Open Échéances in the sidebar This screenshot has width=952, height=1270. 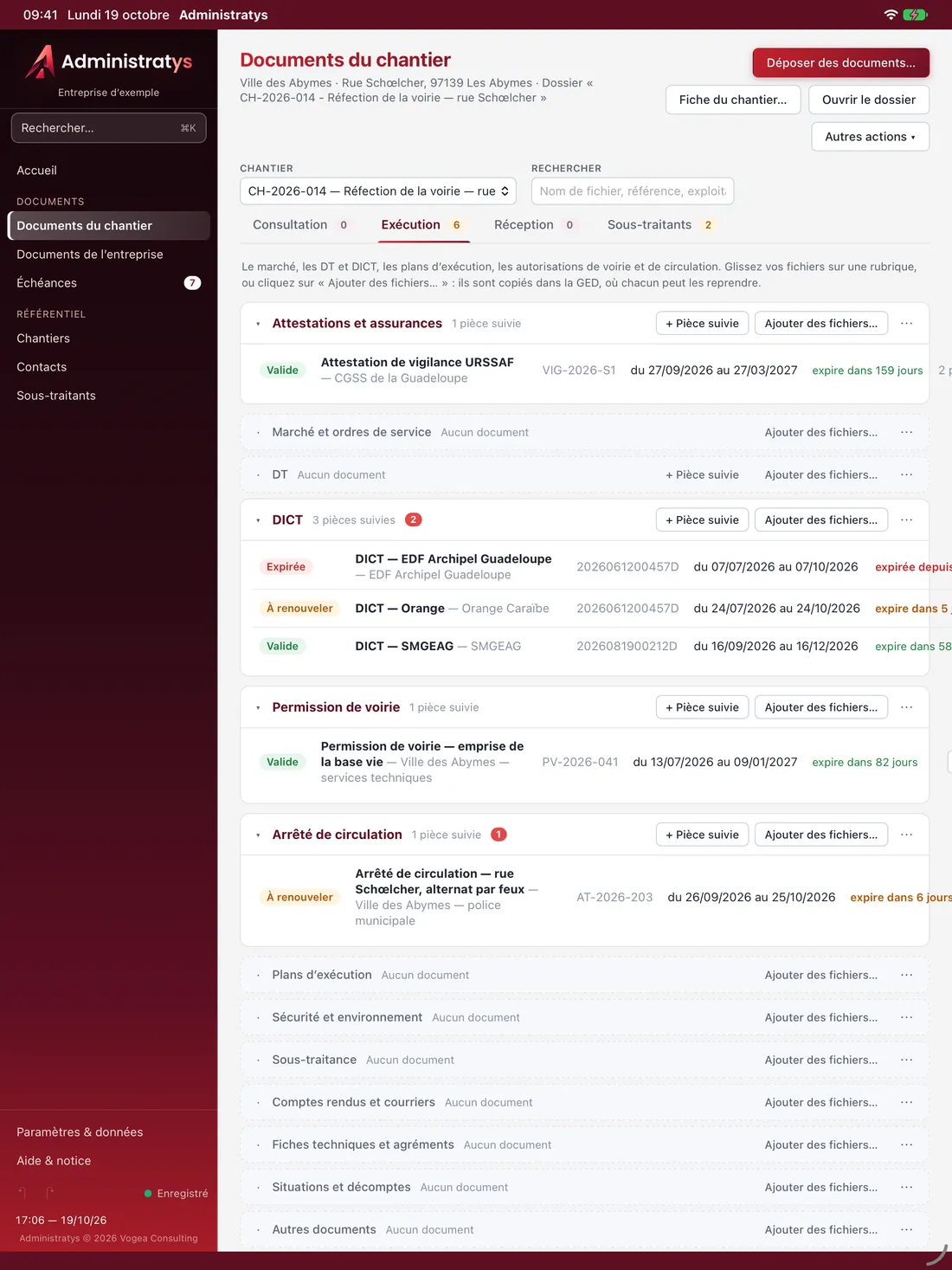pos(109,283)
